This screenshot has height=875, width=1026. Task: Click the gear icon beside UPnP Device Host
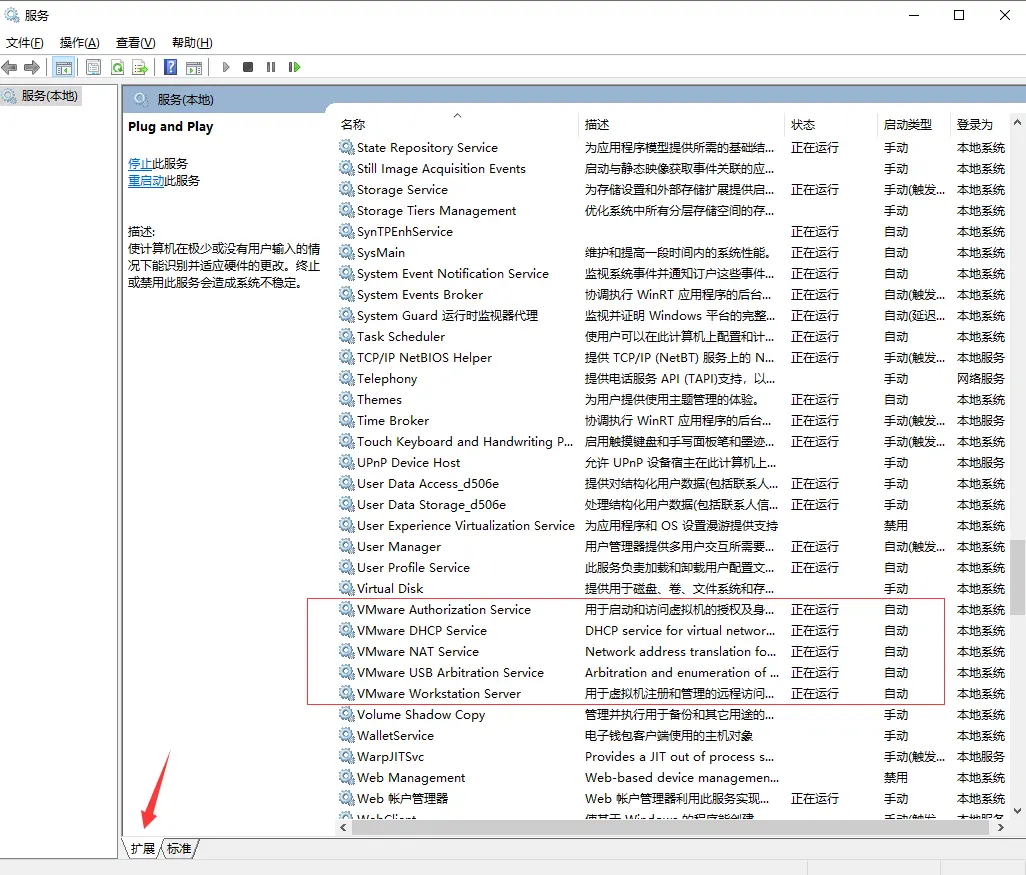(x=347, y=462)
